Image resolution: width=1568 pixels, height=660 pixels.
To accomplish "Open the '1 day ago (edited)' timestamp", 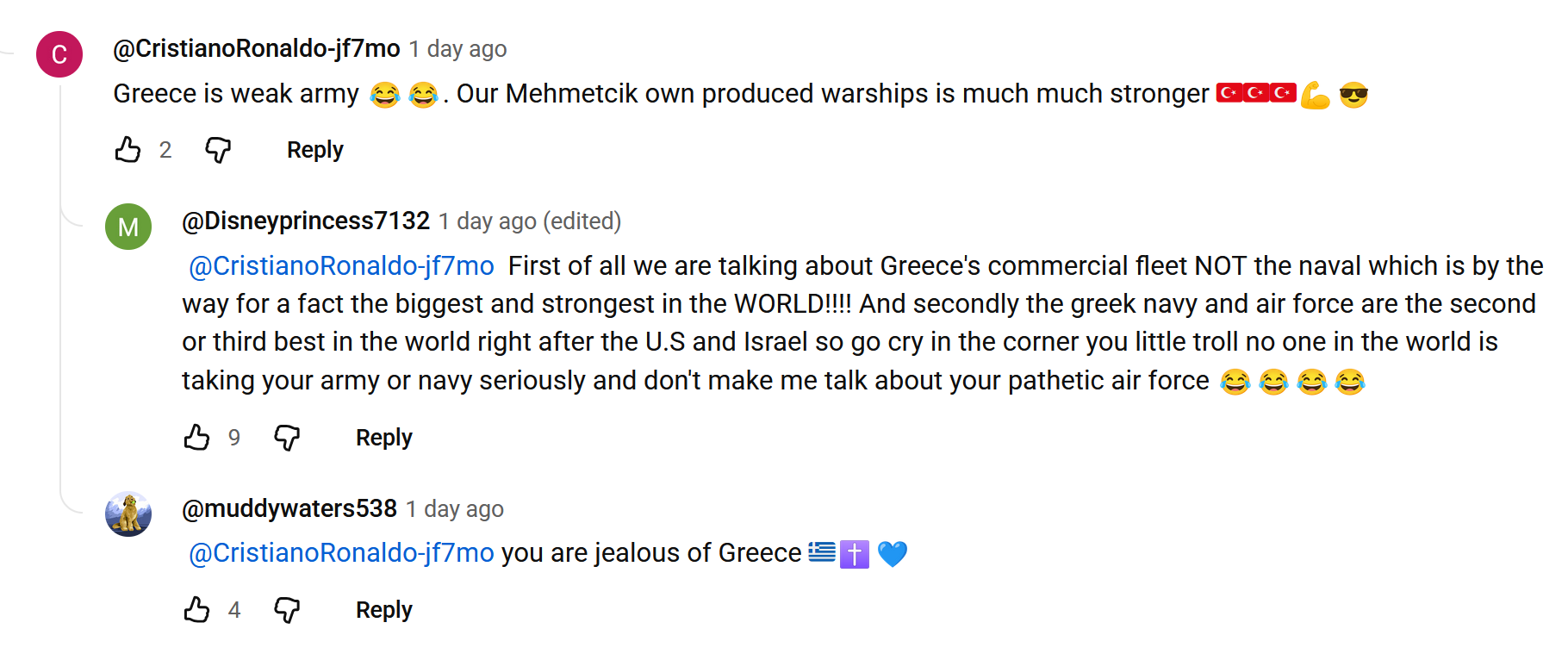I will (530, 221).
